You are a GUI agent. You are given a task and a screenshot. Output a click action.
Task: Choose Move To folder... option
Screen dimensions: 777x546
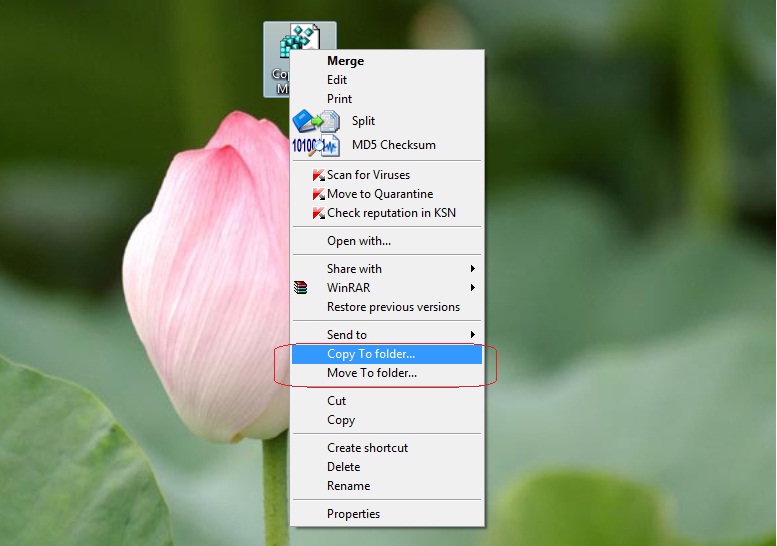pos(371,373)
